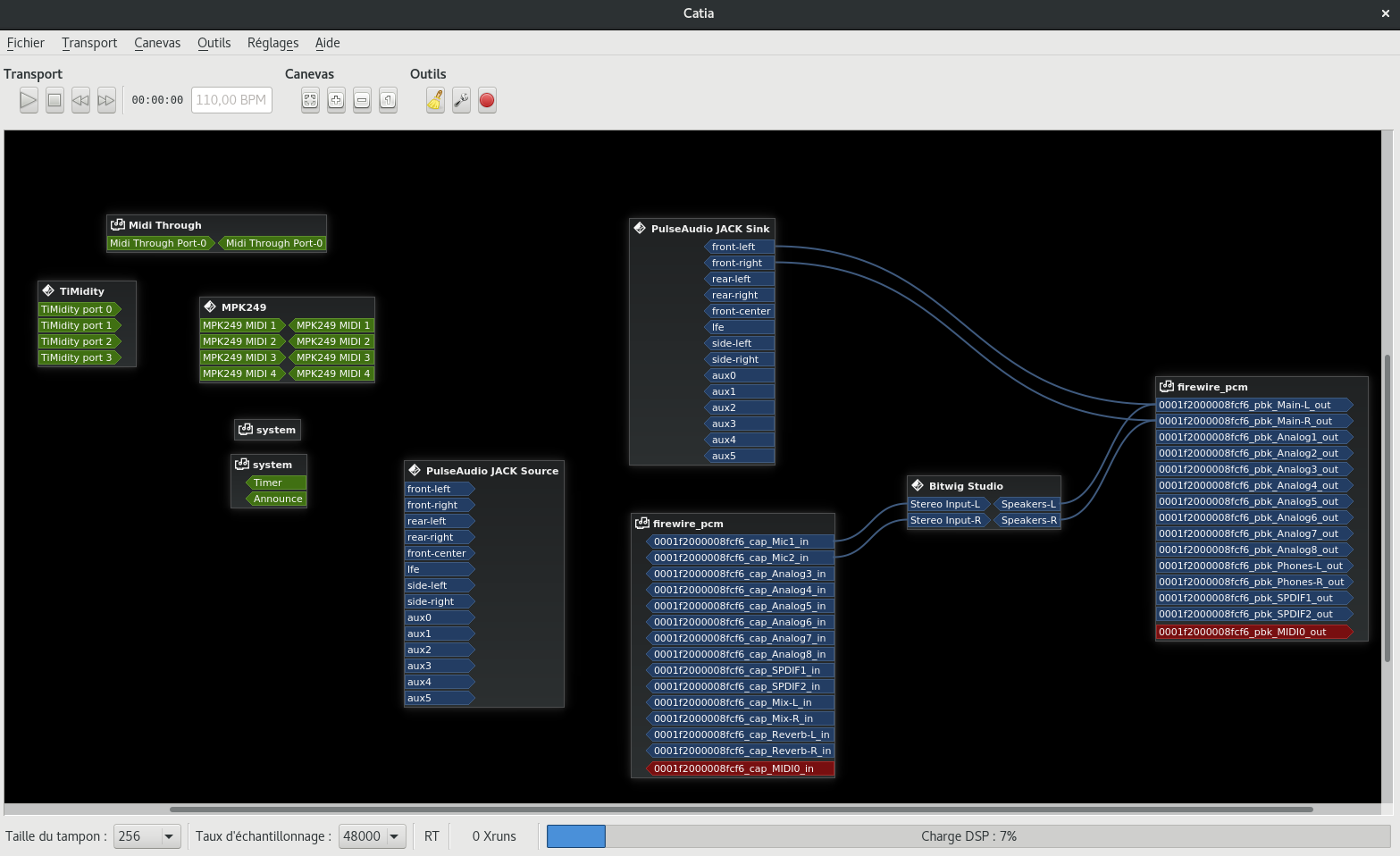Open the Fichier menu
The height and width of the screenshot is (856, 1400).
pos(25,43)
